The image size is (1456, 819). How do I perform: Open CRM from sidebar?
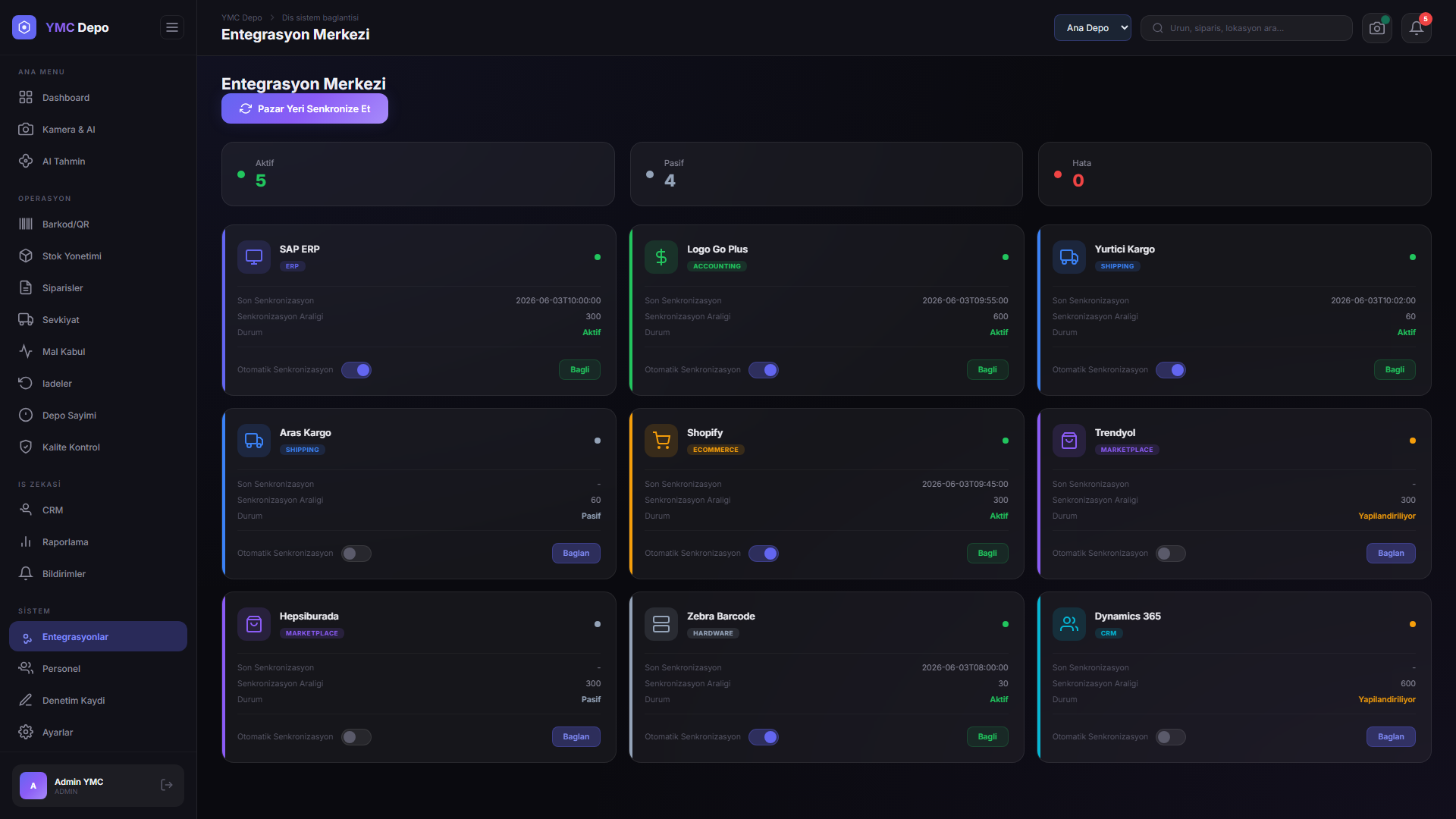point(98,510)
